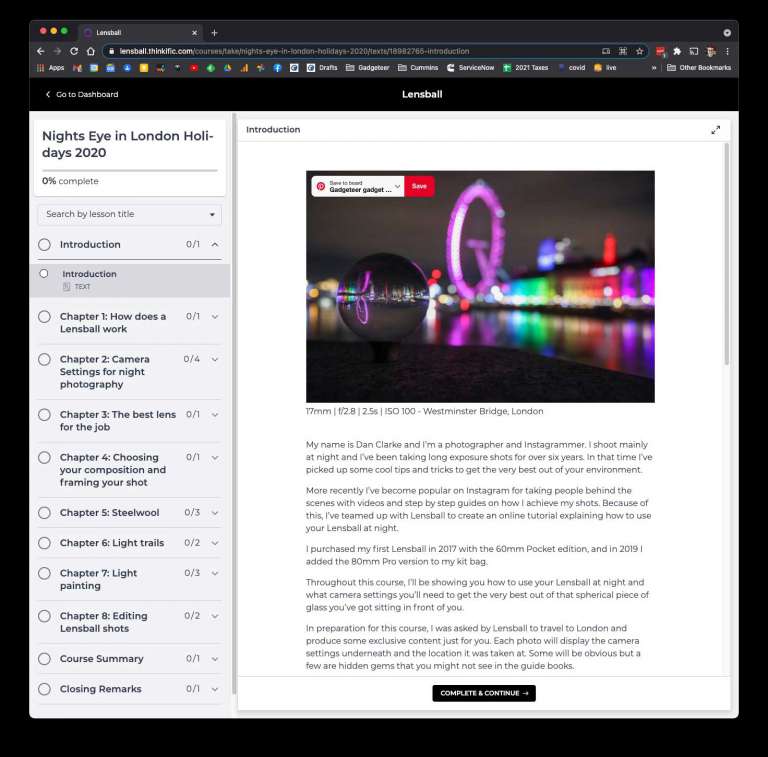Toggle the circle next to Course Summary
The image size is (768, 757).
[44, 659]
